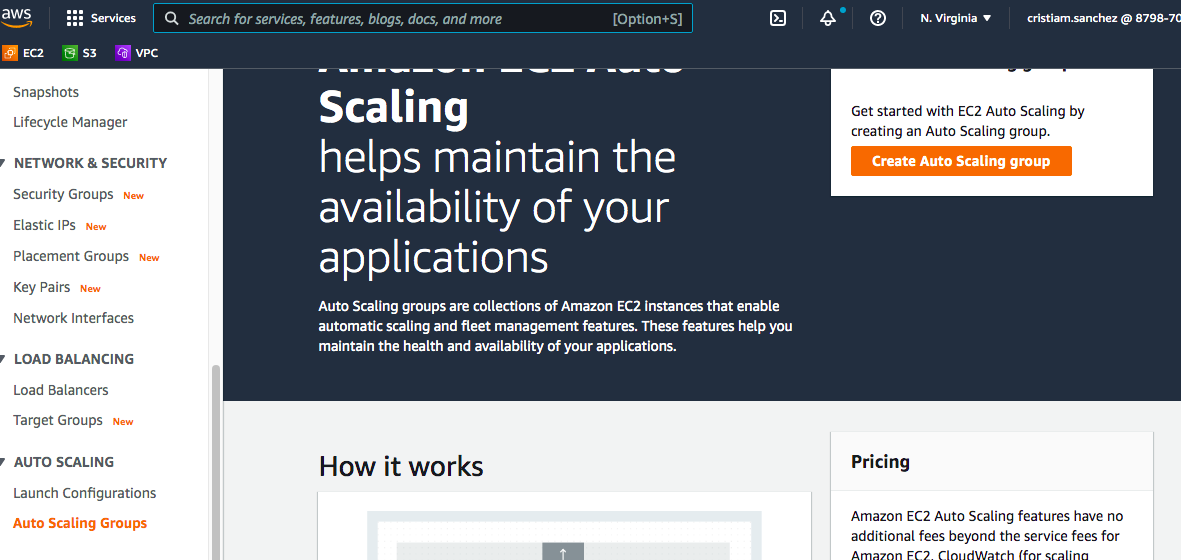Click the help question mark icon
Viewport: 1181px width, 560px height.
tap(878, 18)
